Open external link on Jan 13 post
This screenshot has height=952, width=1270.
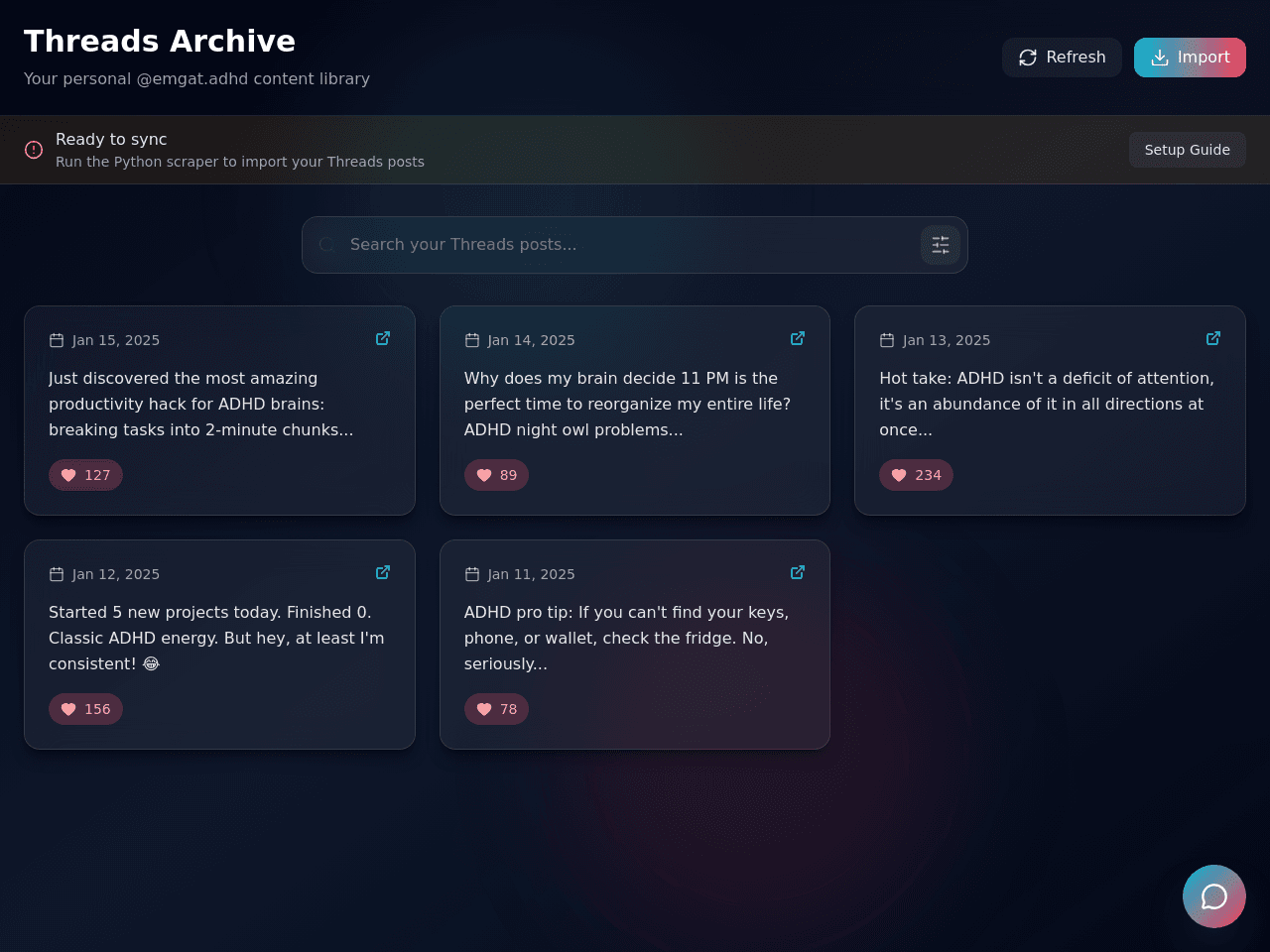tap(1213, 338)
